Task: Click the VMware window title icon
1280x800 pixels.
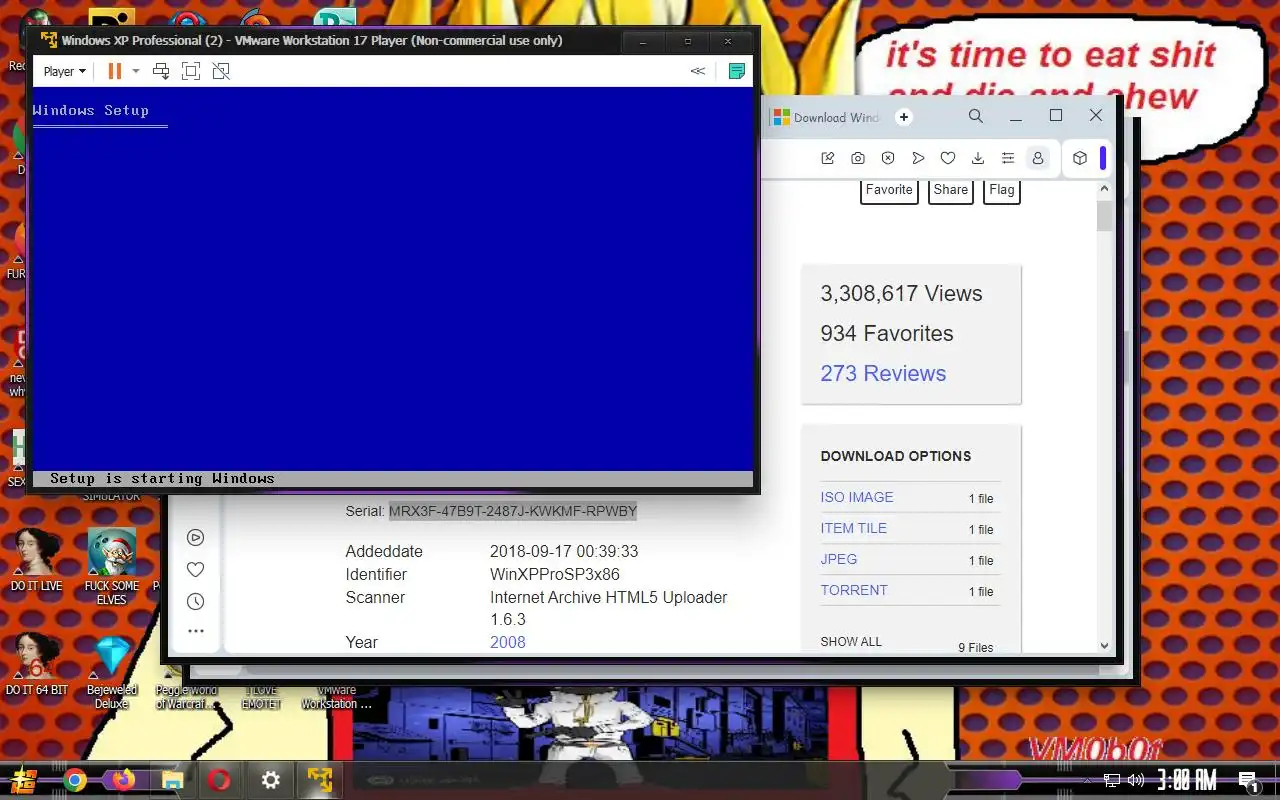Action: point(48,40)
